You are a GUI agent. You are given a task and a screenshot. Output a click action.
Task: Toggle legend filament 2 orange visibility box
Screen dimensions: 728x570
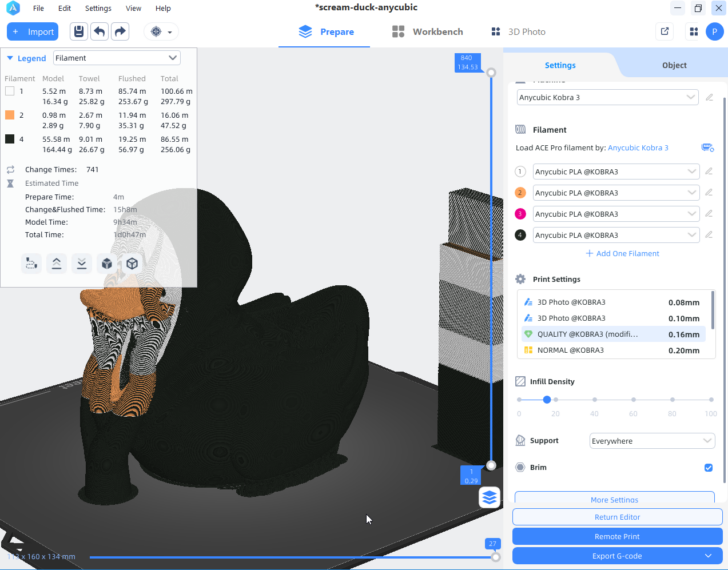point(10,115)
